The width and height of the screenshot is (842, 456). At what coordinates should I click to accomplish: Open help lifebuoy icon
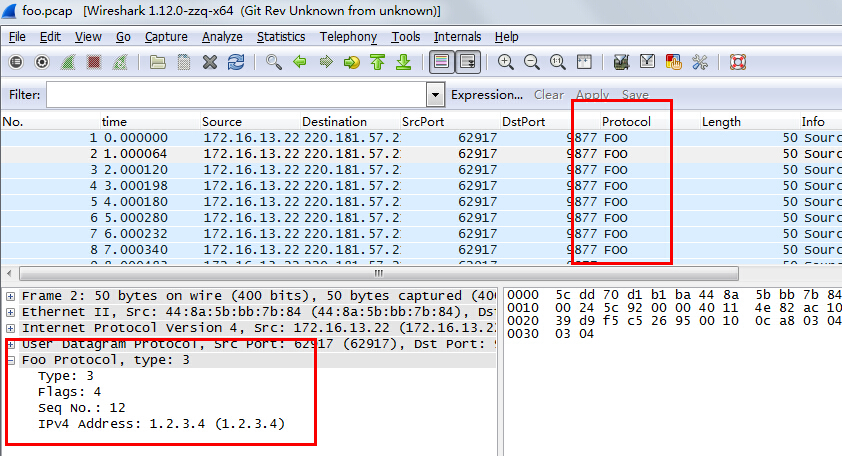(x=738, y=62)
